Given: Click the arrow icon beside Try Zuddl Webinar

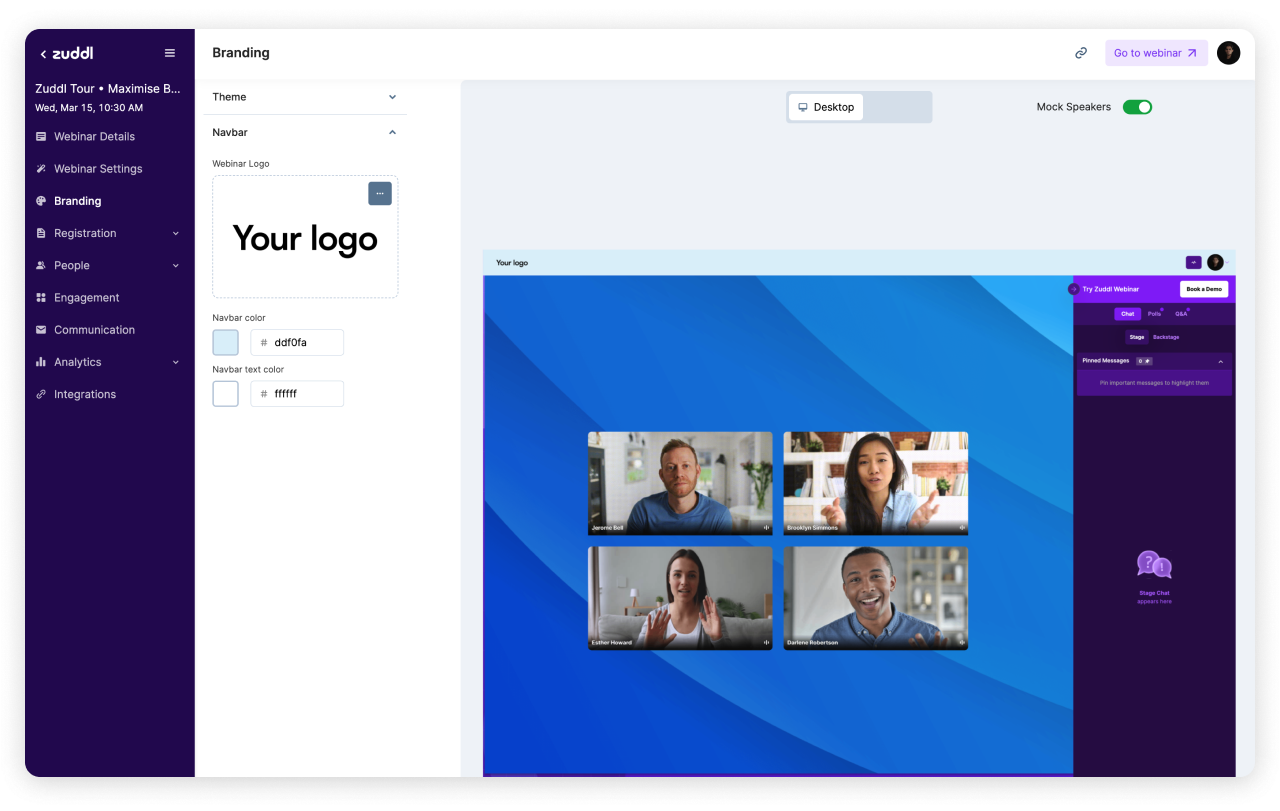Looking at the screenshot, I should [1073, 289].
